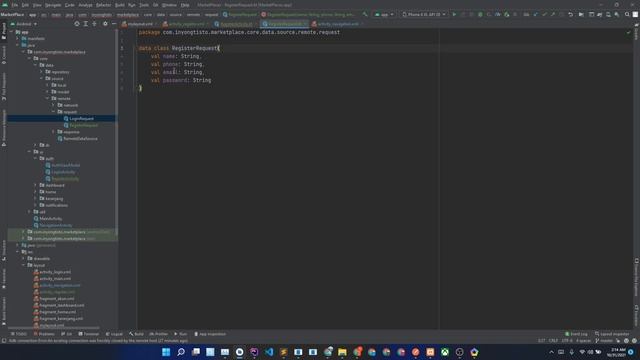Open the Navigate menu
640x360 pixels.
(x=53, y=5)
